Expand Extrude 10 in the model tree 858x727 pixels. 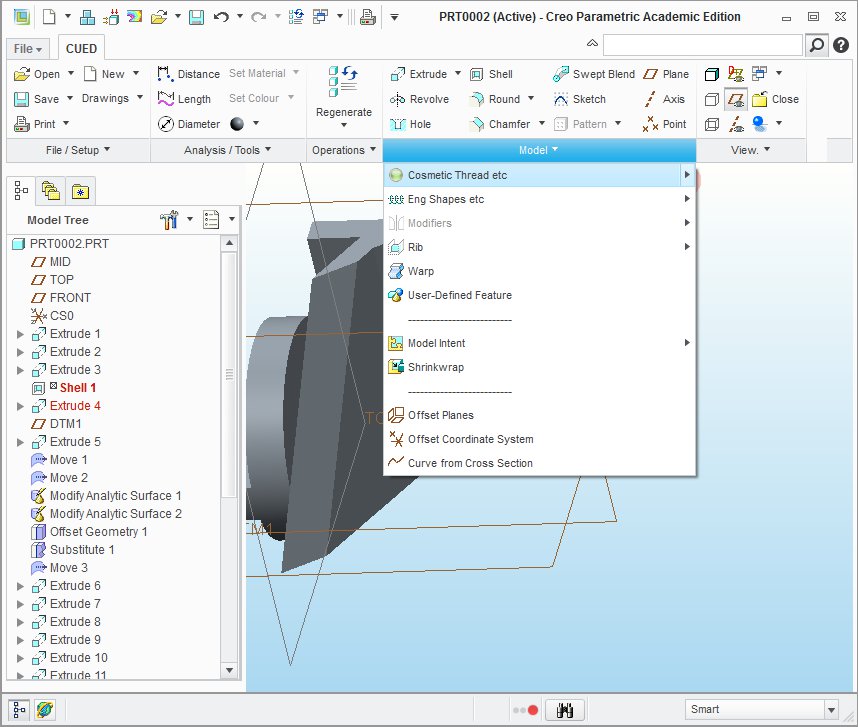pos(20,658)
